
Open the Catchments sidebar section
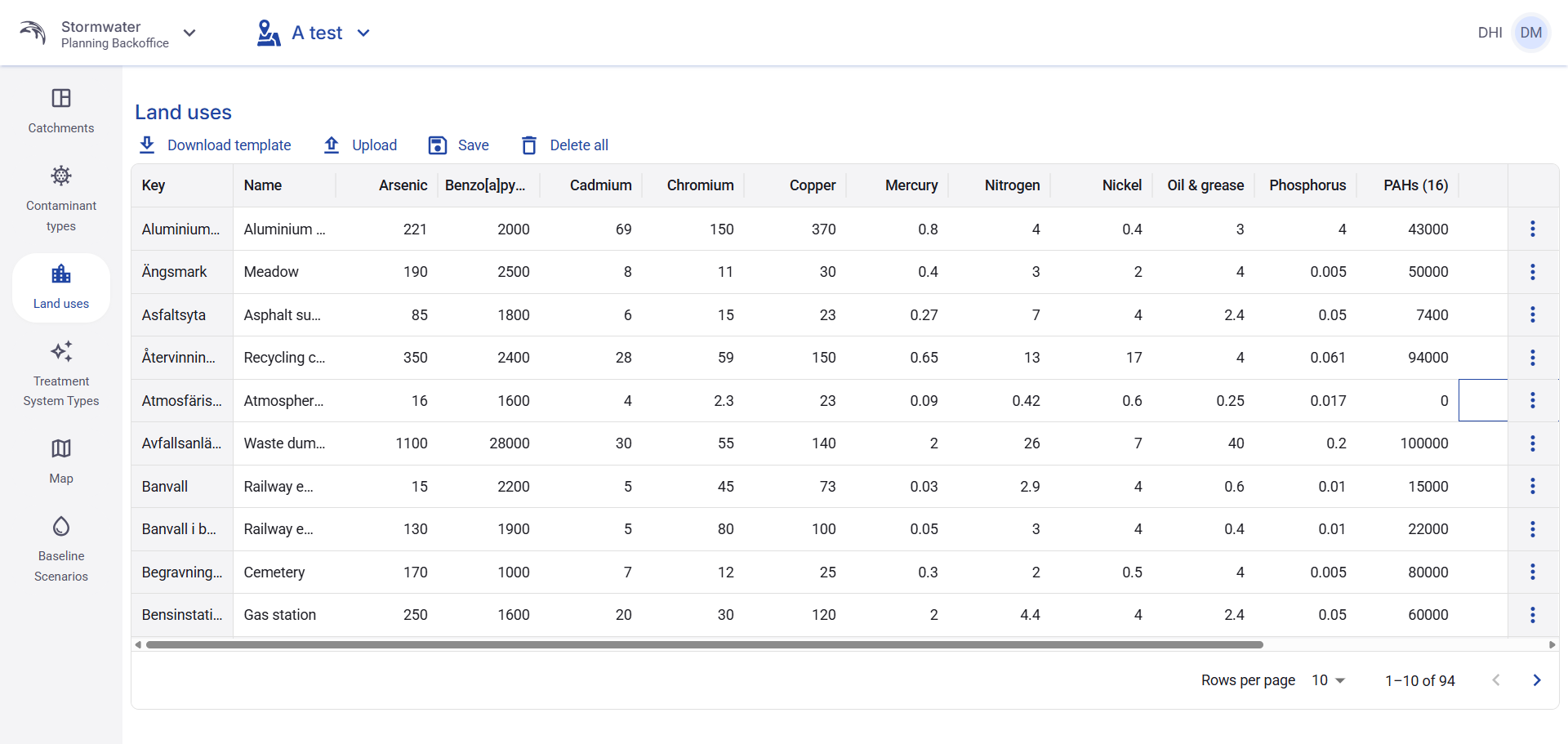61,112
